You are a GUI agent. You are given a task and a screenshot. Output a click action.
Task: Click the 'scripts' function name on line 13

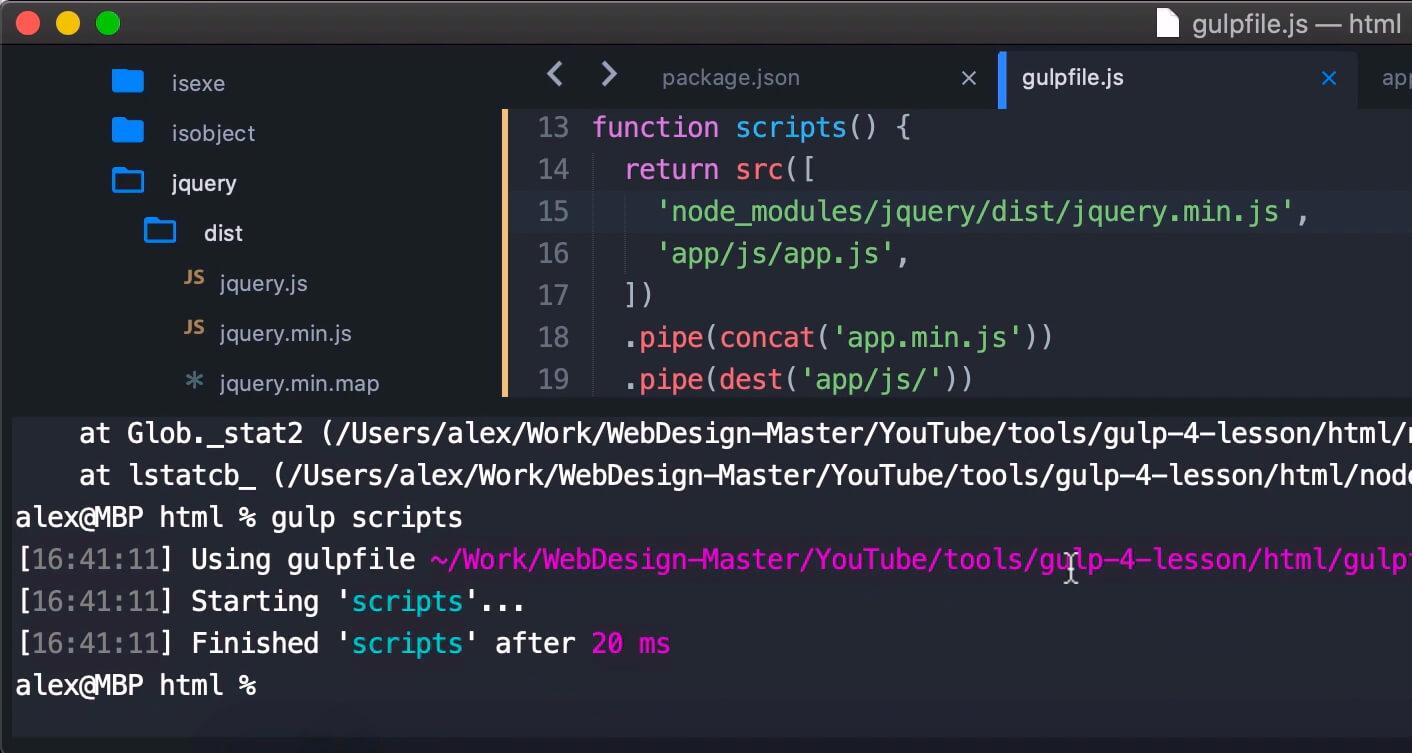[791, 128]
